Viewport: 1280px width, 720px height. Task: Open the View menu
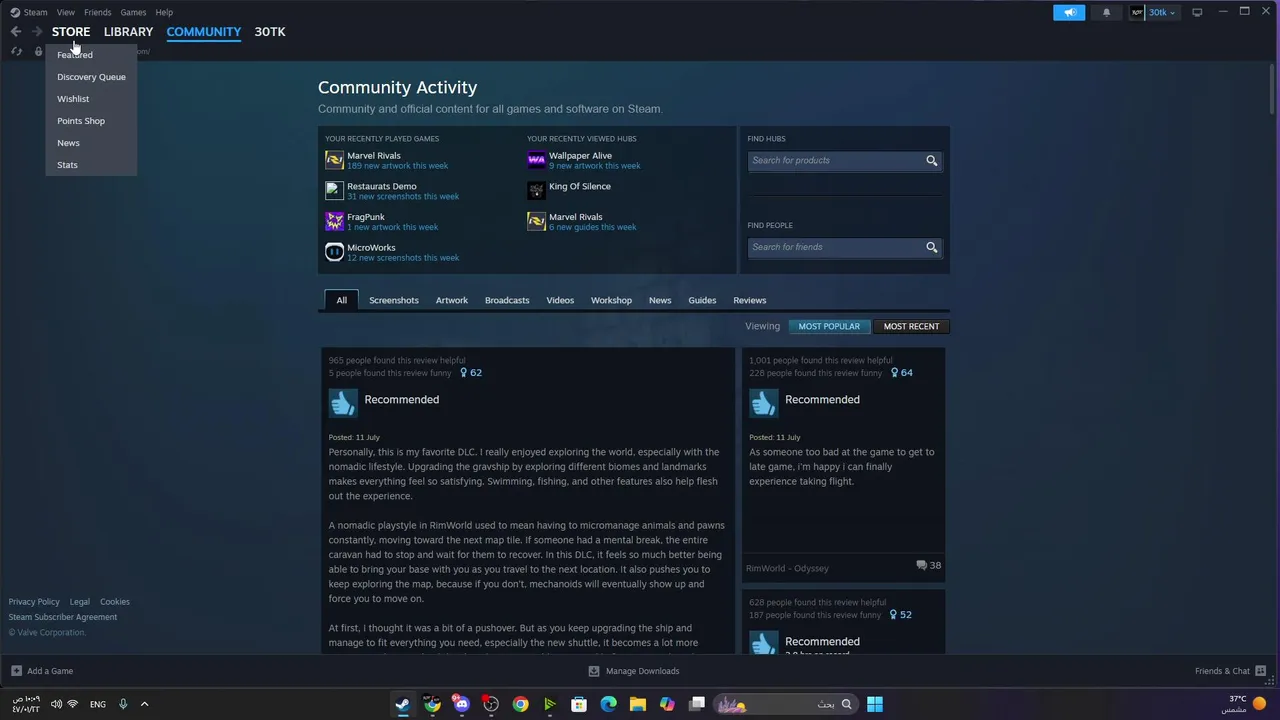65,12
